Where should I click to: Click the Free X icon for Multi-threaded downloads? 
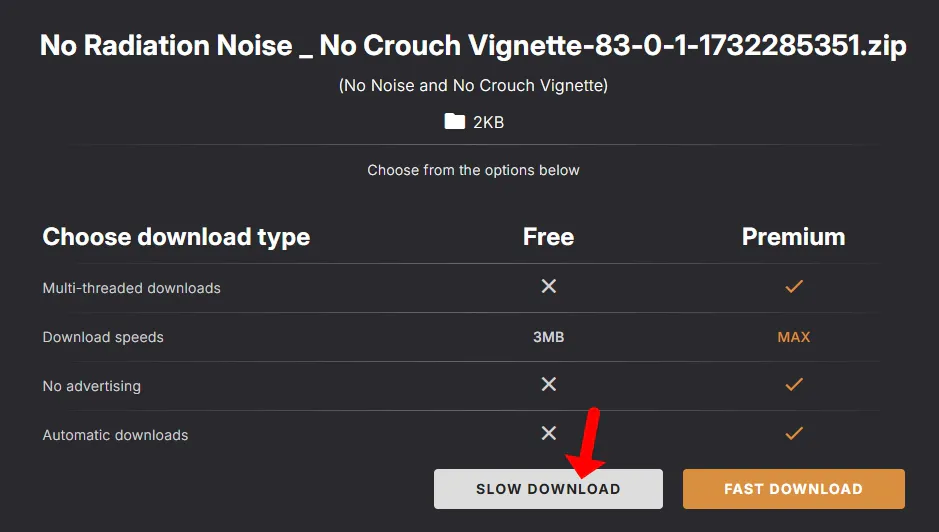pyautogui.click(x=548, y=287)
